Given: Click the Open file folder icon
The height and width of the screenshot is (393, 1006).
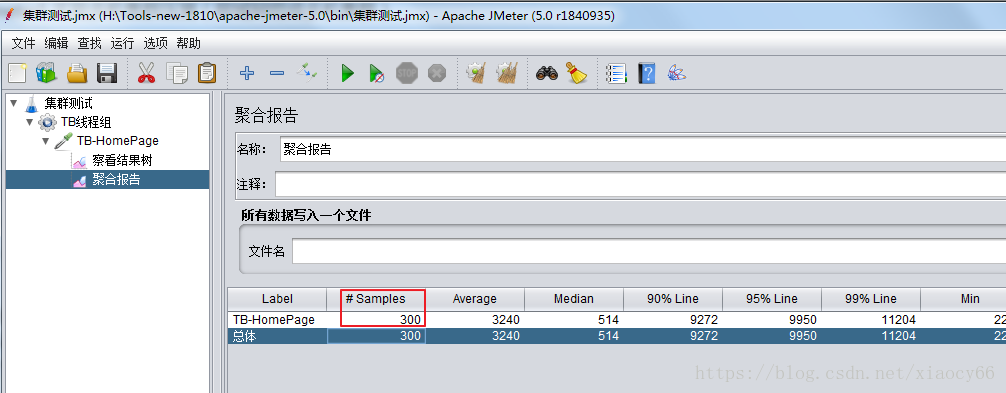Looking at the screenshot, I should pyautogui.click(x=77, y=73).
